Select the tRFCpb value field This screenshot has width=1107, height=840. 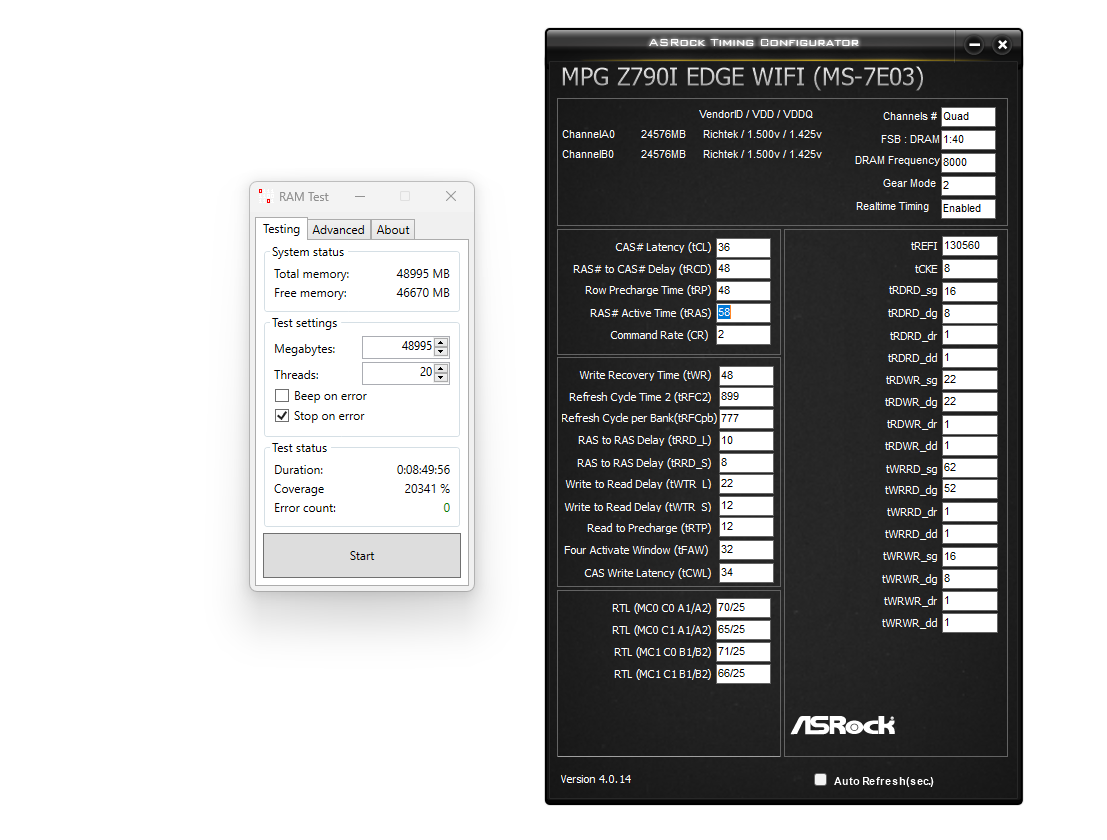click(746, 419)
